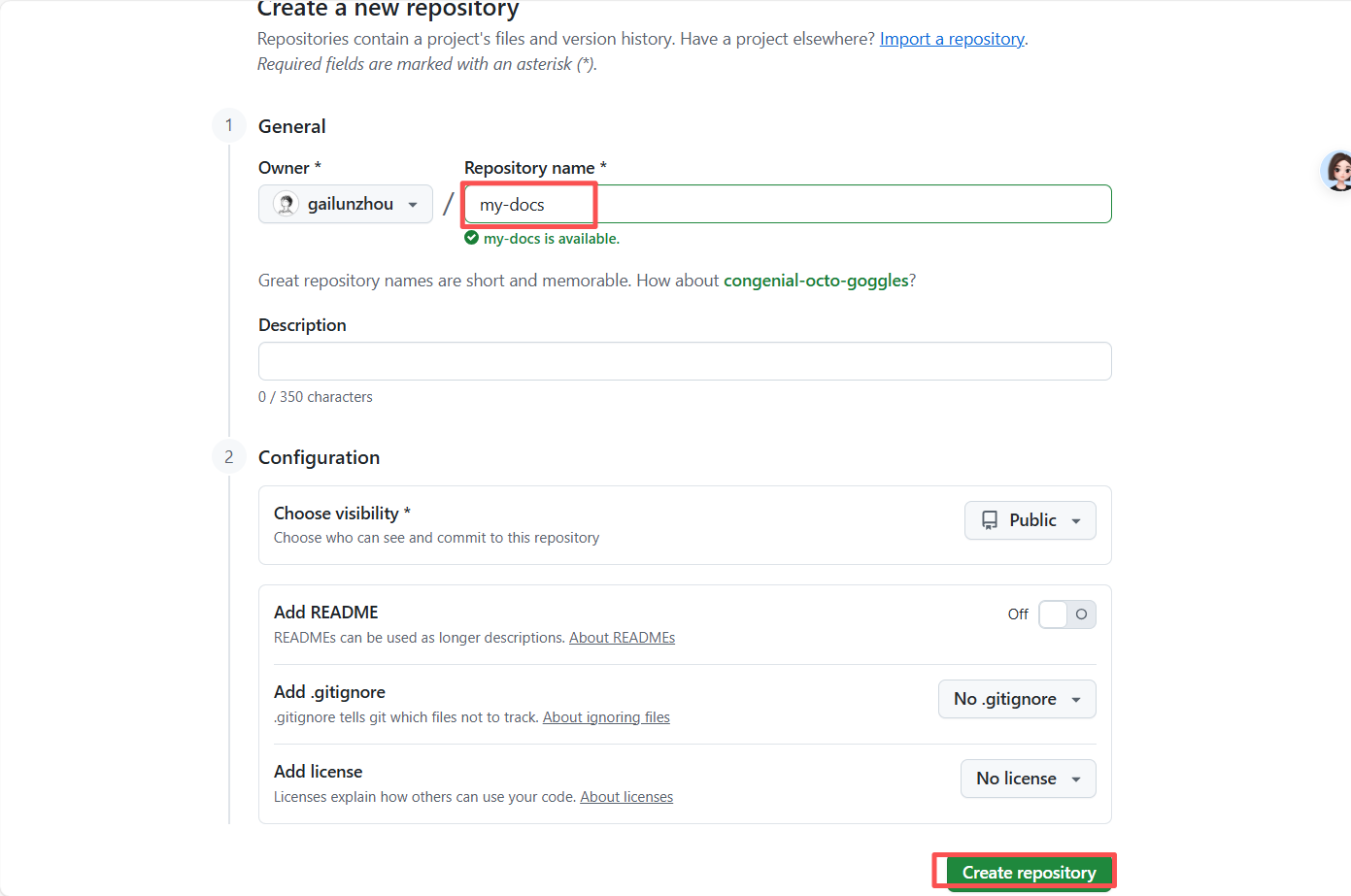Expand the No license dropdown
Screen dimensions: 1351x896
tap(1028, 779)
